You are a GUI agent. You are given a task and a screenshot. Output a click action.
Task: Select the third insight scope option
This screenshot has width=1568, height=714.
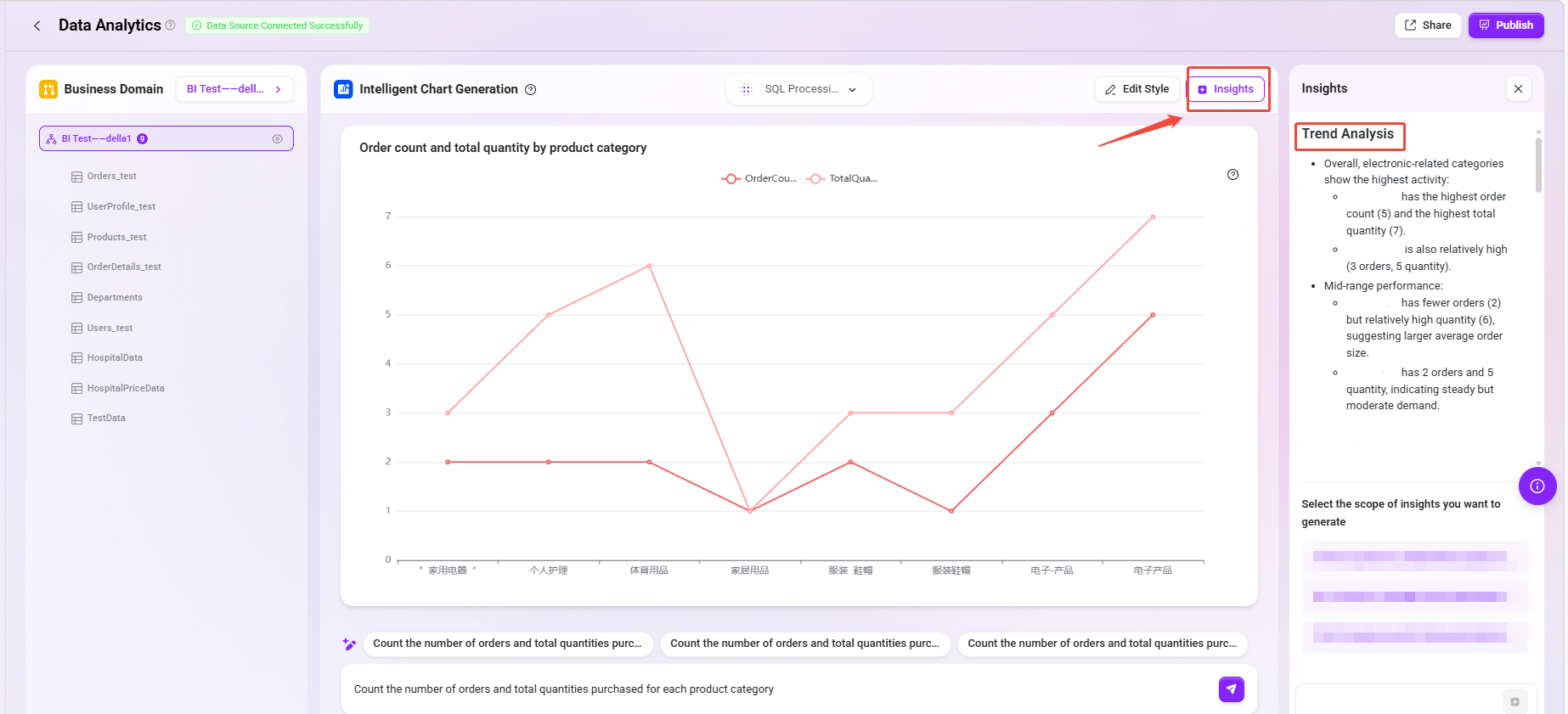pyautogui.click(x=1414, y=637)
